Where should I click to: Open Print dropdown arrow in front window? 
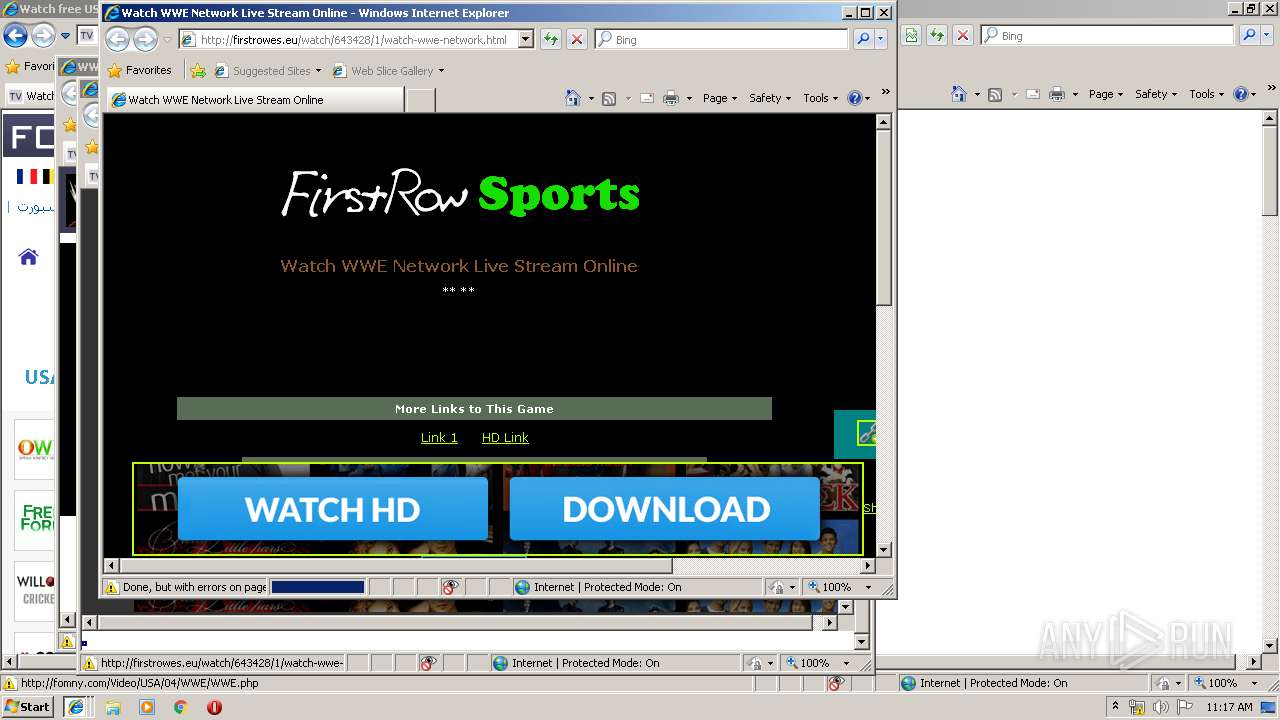click(x=689, y=98)
